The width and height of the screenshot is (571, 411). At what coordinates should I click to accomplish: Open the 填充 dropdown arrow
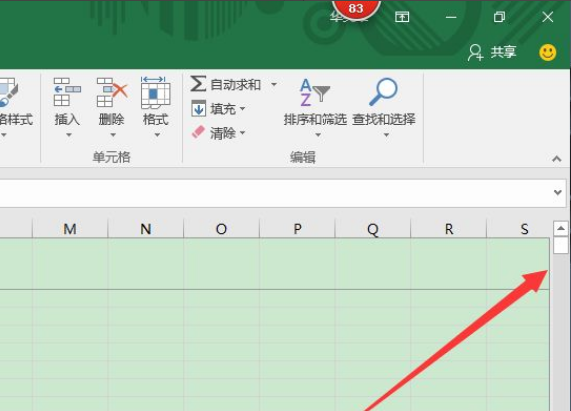[x=243, y=108]
